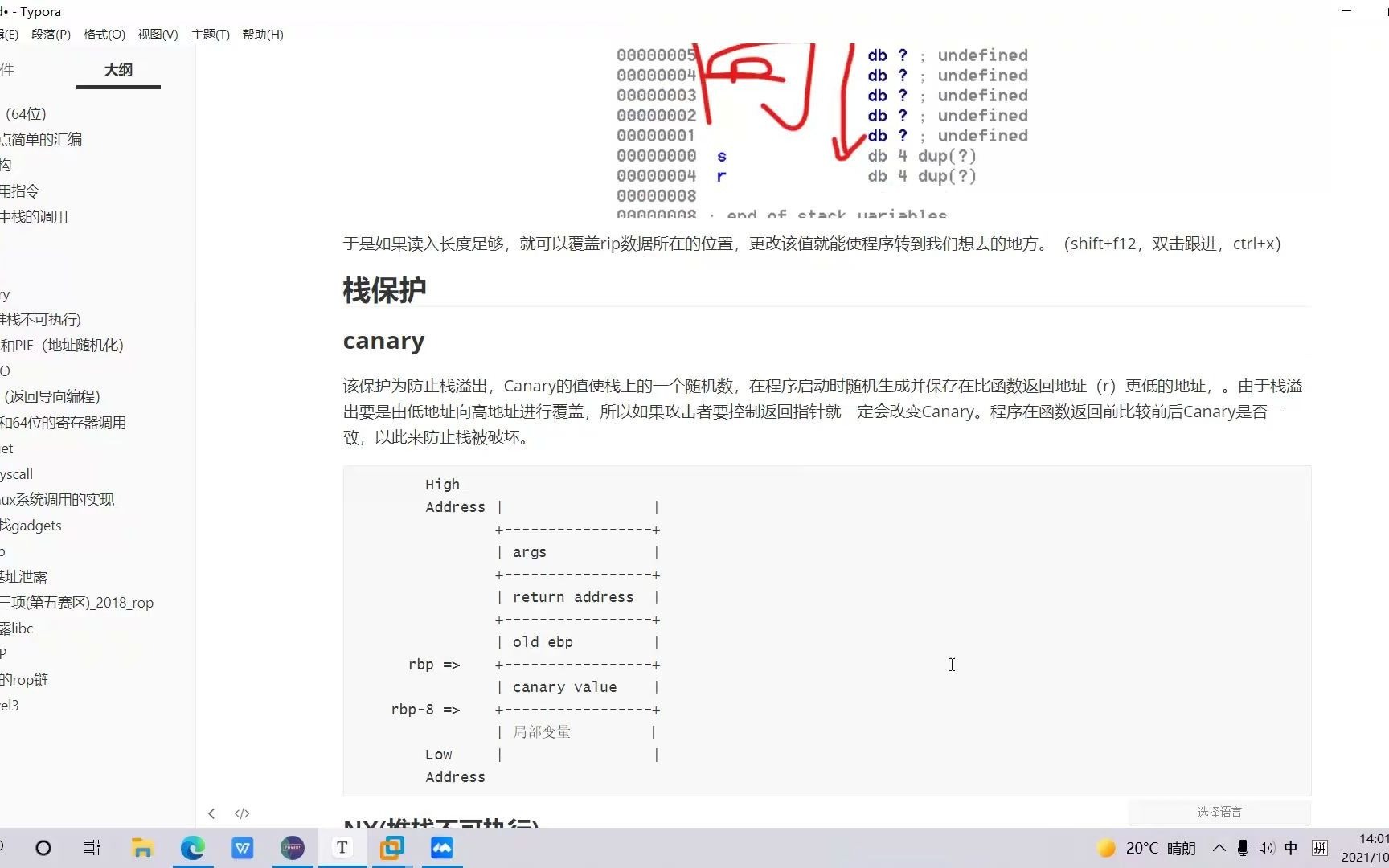Open the 主题(T) menu
This screenshot has width=1389, height=868.
tap(211, 35)
